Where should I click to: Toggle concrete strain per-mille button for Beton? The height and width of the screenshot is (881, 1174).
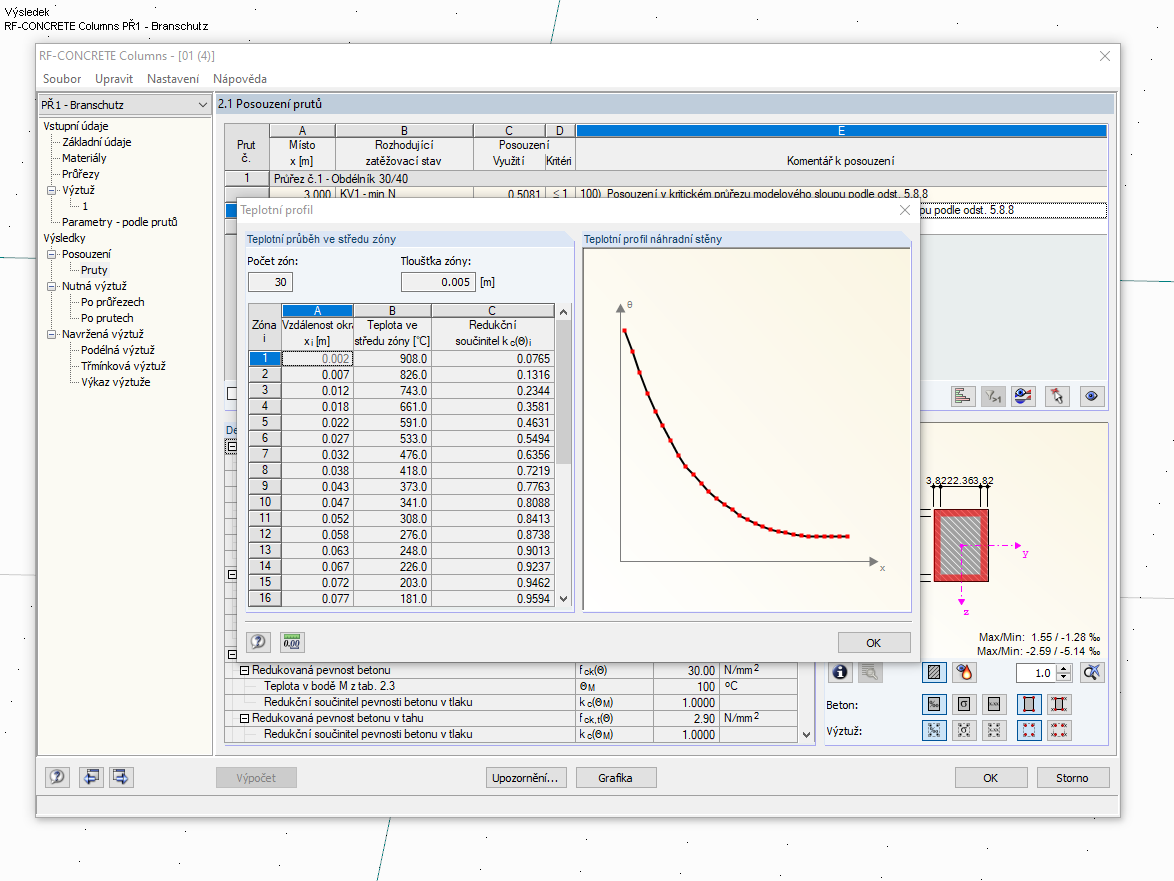pyautogui.click(x=934, y=704)
